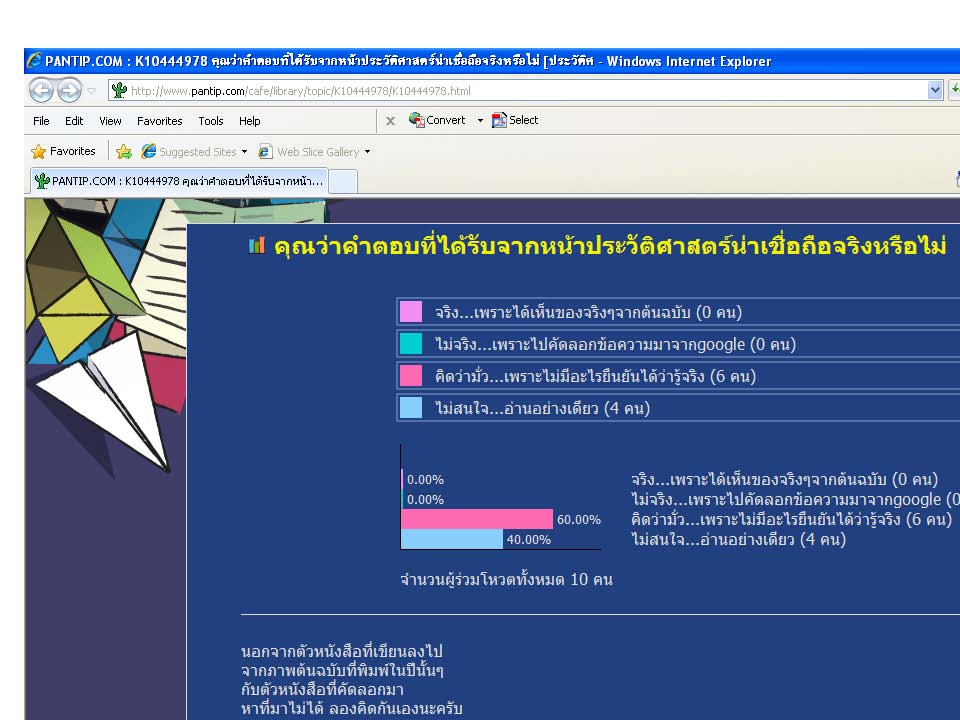Click the Add to Favorites Bar star icon
The image size is (960, 720).
pyautogui.click(x=124, y=151)
